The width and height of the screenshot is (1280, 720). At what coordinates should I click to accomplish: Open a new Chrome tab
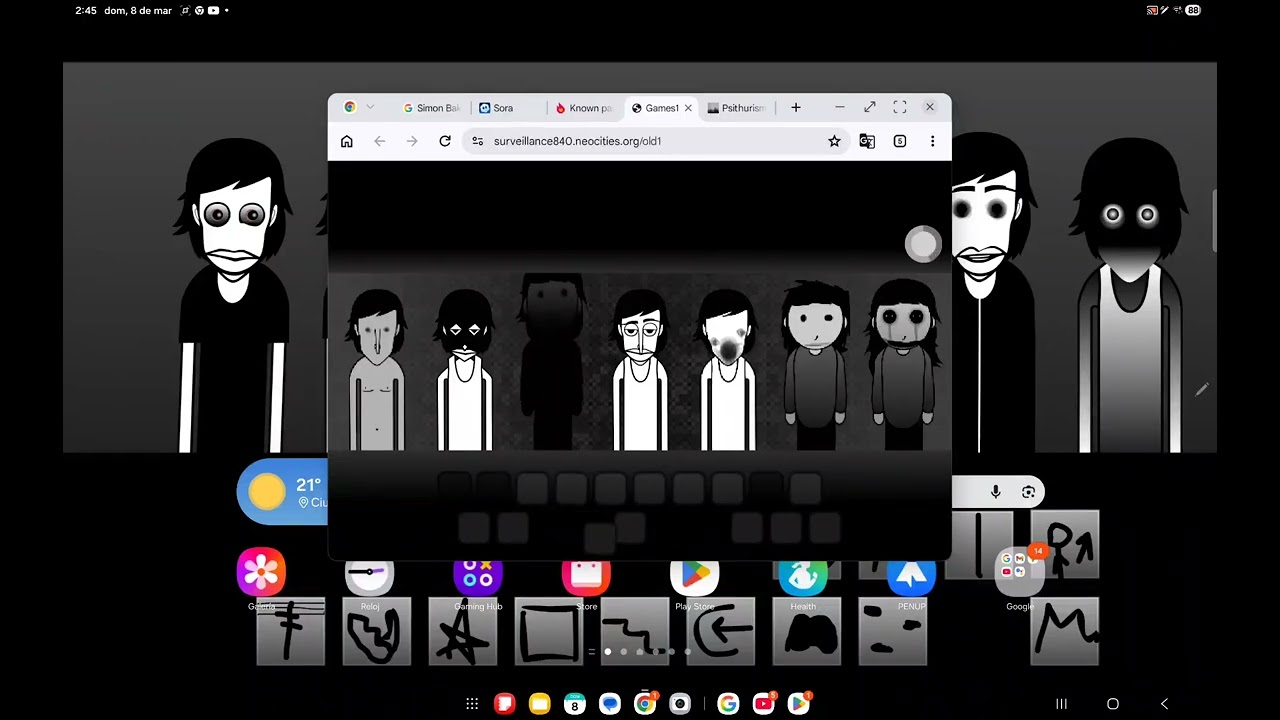coord(796,107)
